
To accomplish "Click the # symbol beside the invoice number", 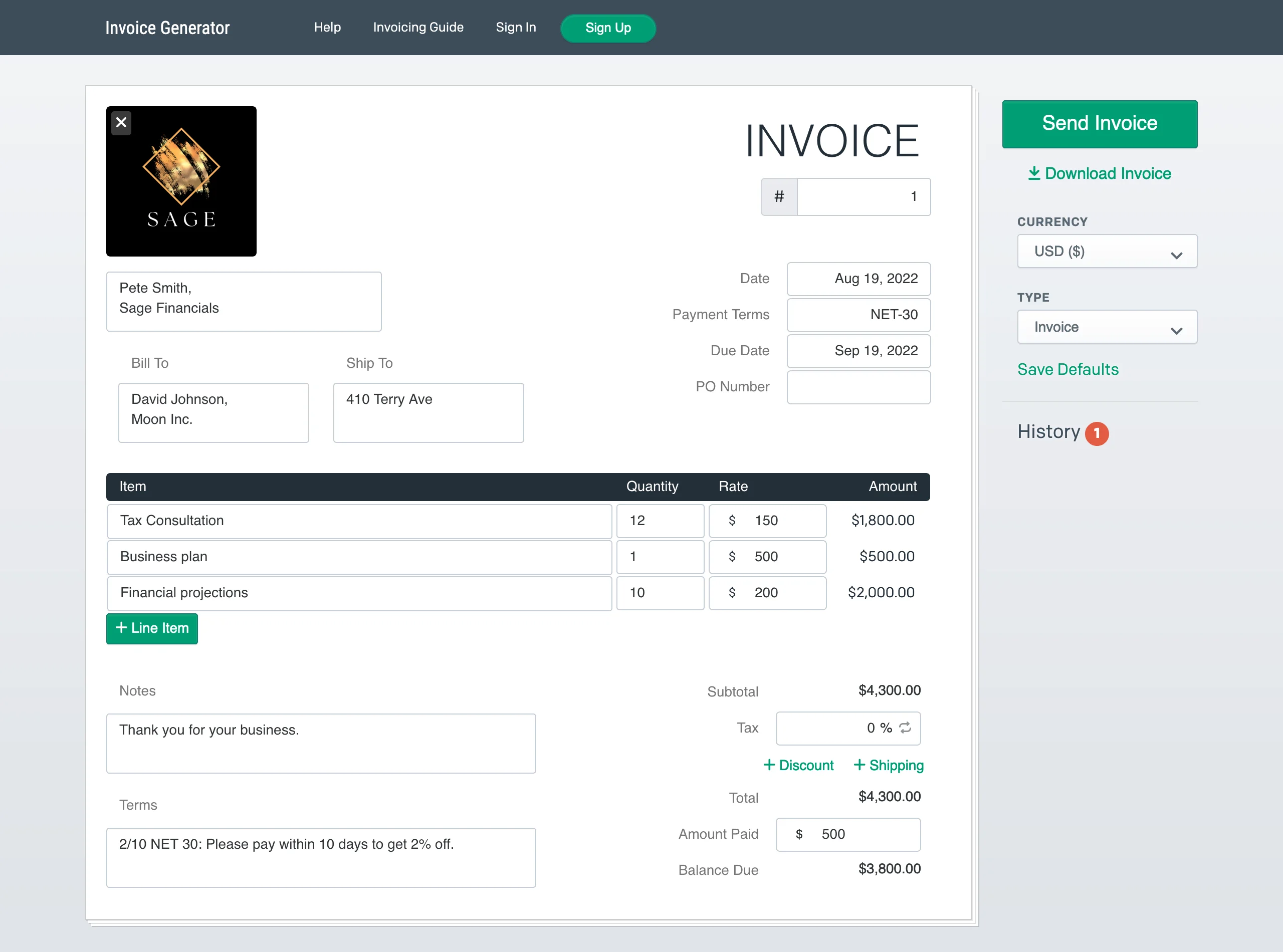I will coord(779,196).
